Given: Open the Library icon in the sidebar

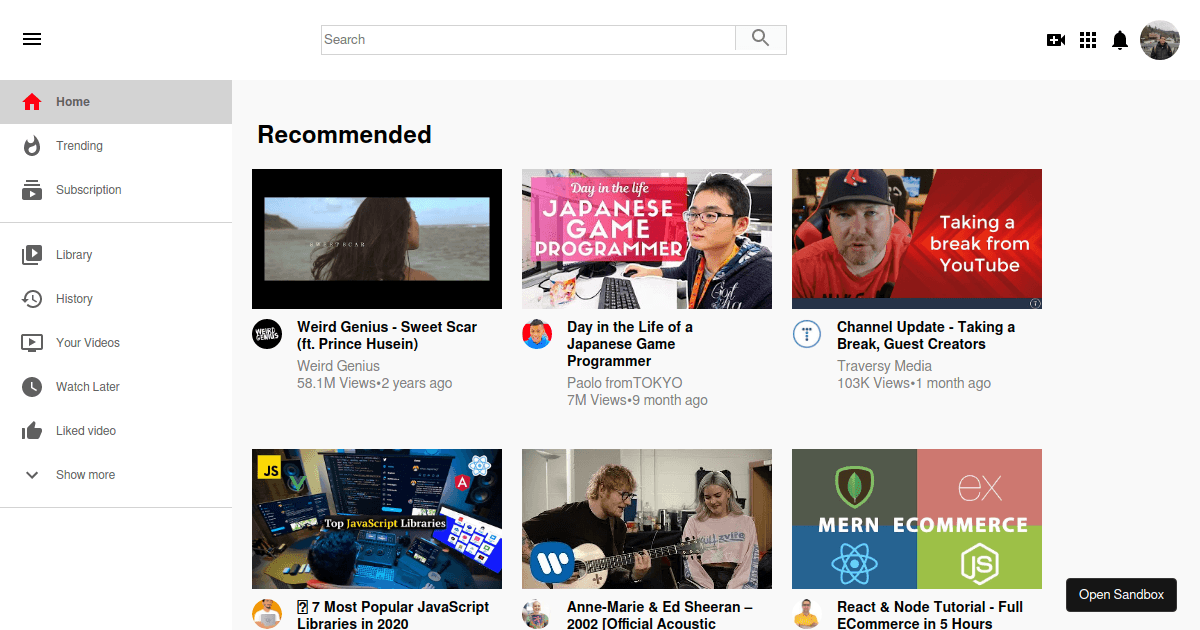Looking at the screenshot, I should (30, 254).
